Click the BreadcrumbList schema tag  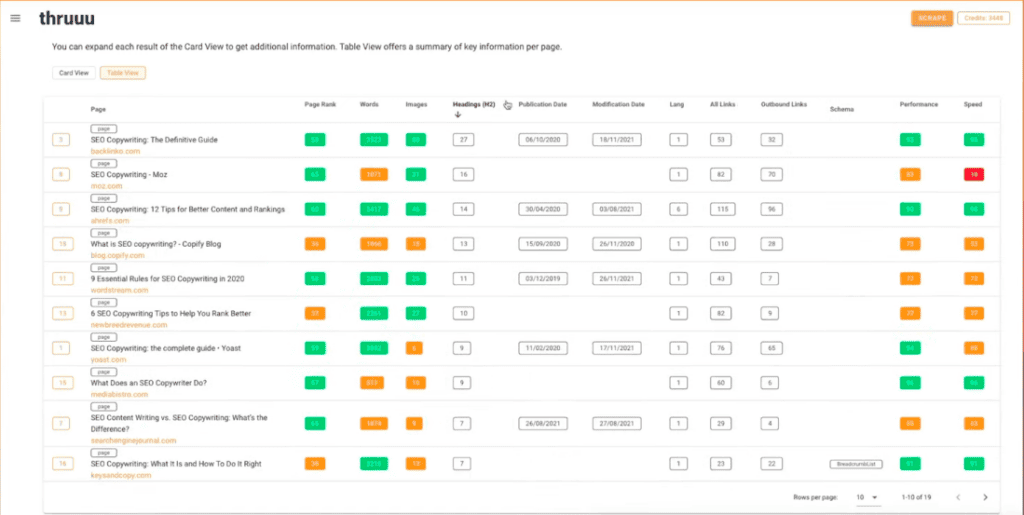856,464
